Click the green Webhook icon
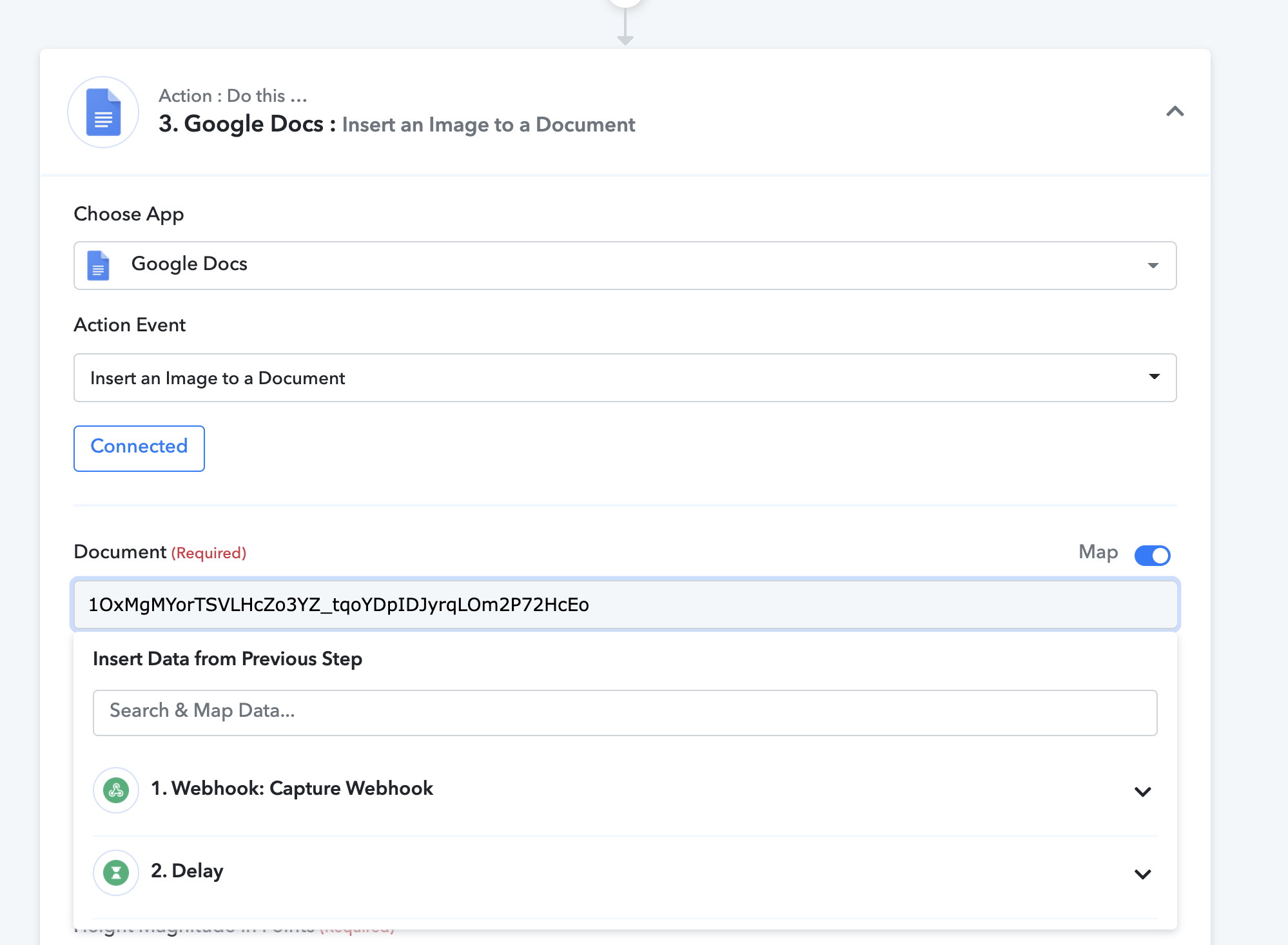Screen dimensions: 1288x945 (116, 790)
